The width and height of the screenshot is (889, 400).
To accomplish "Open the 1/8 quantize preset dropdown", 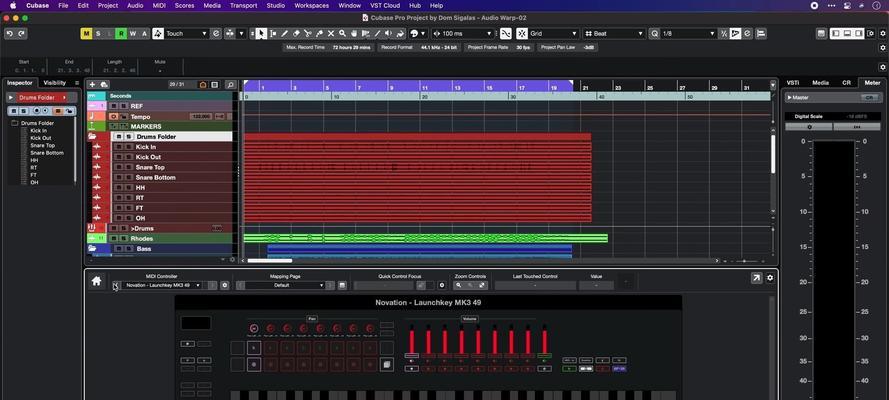I will point(689,33).
